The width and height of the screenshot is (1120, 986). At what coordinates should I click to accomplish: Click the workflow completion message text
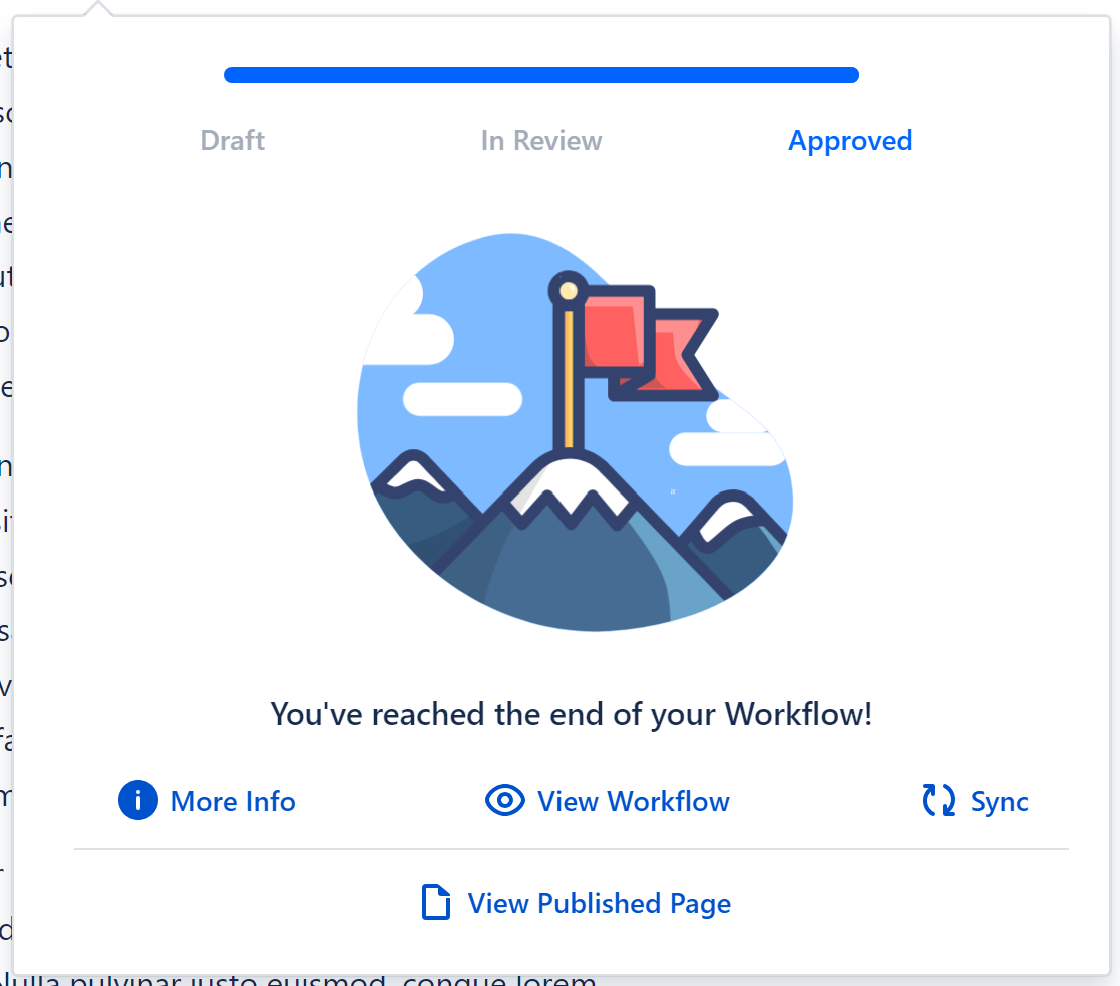click(571, 714)
